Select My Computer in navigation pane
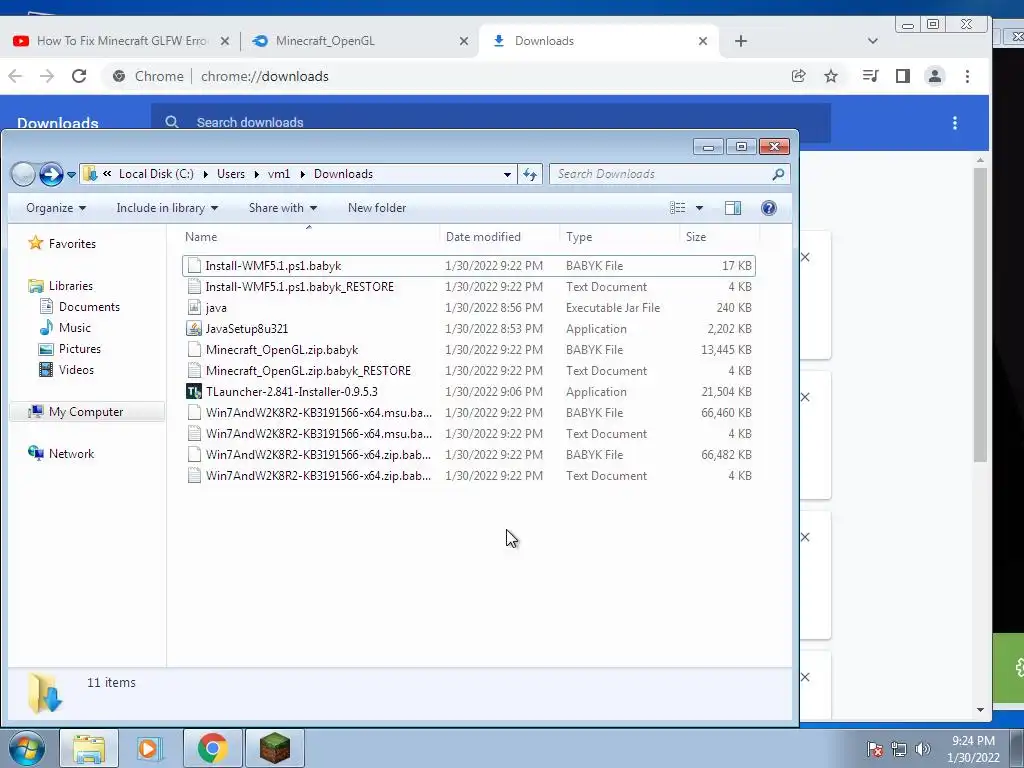 (x=86, y=412)
